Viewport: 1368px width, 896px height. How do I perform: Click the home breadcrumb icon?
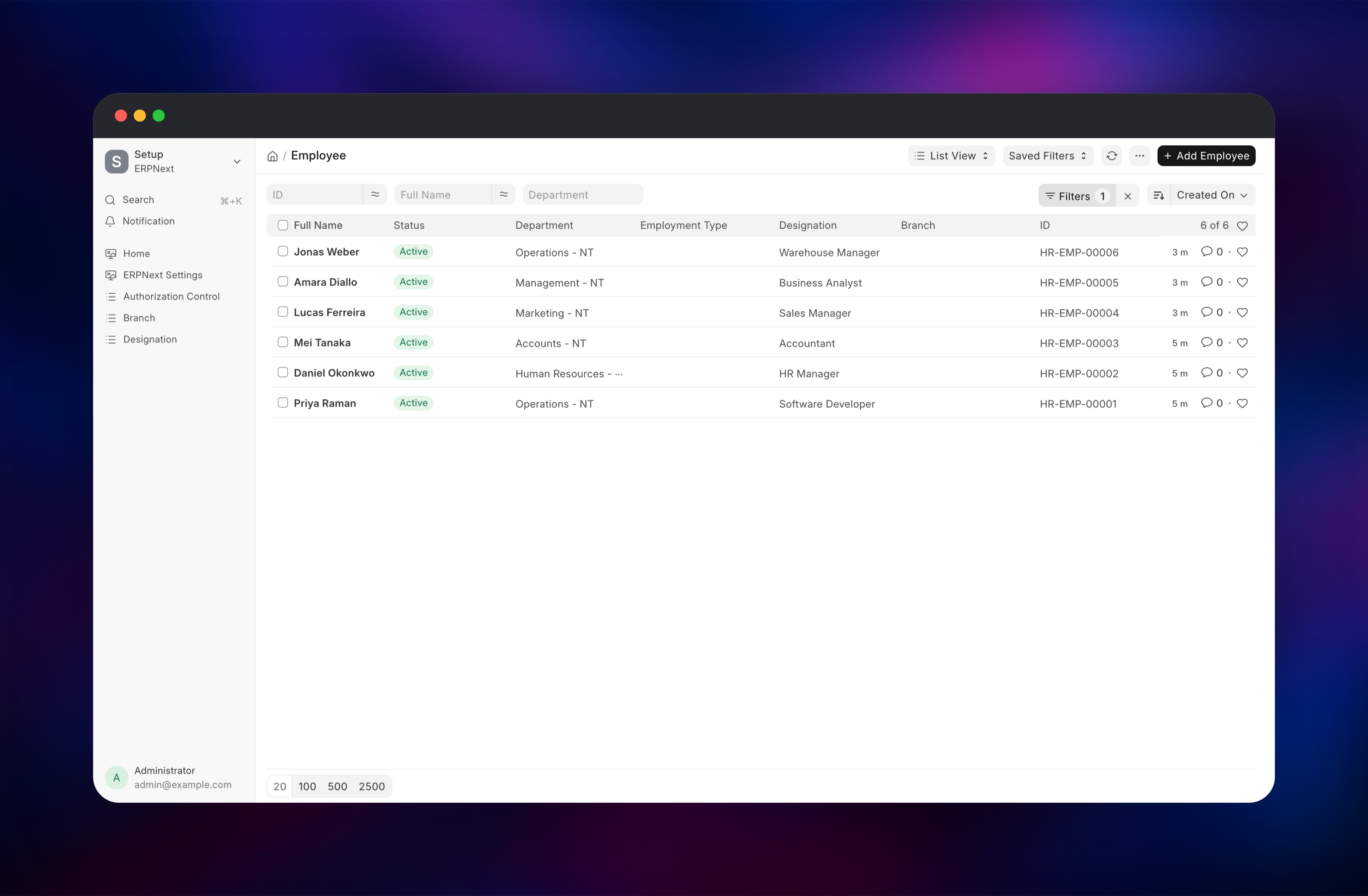(x=272, y=156)
